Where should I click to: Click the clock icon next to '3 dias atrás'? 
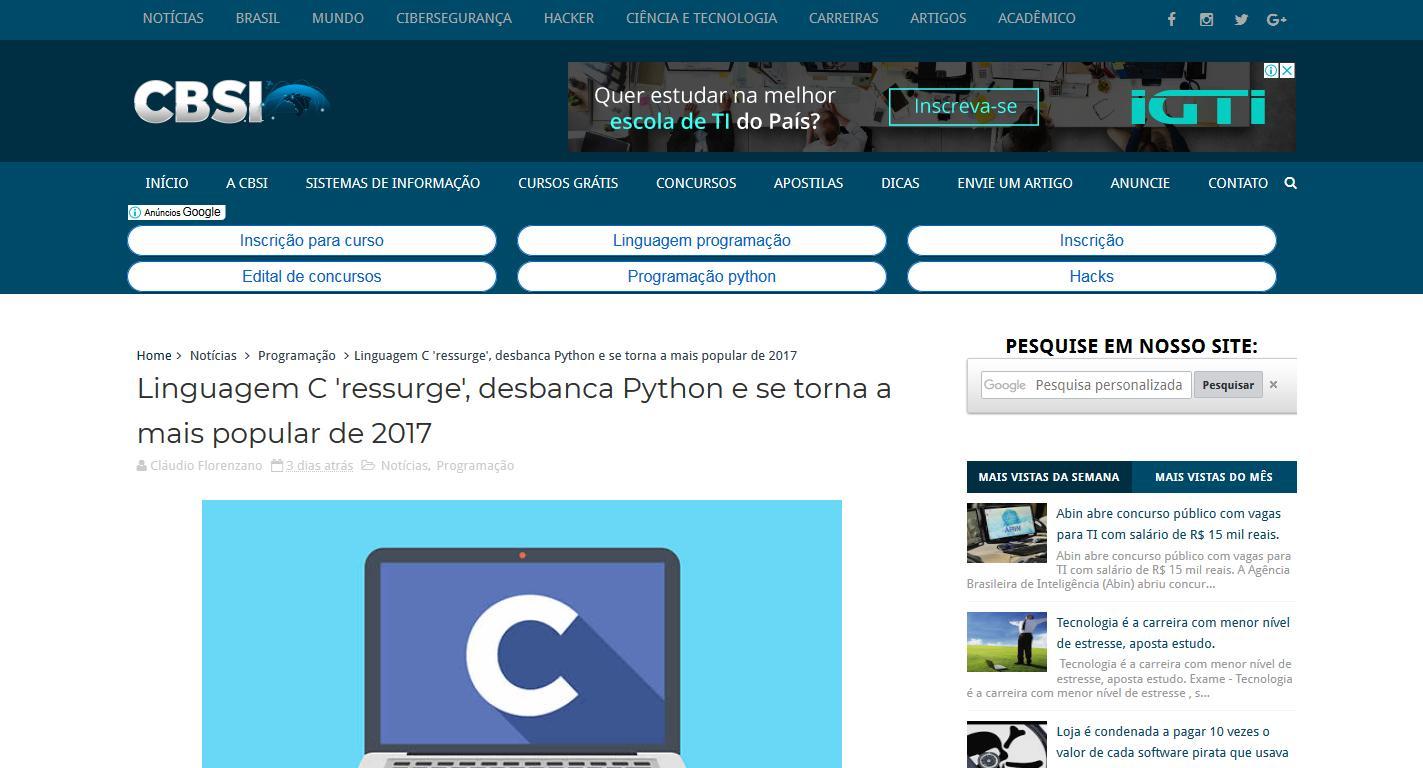coord(278,465)
